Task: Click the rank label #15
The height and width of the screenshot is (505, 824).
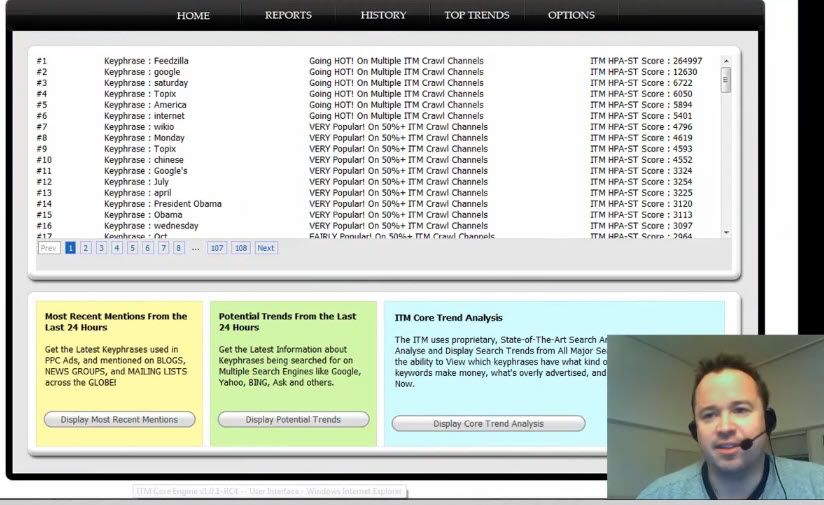Action: coord(44,215)
